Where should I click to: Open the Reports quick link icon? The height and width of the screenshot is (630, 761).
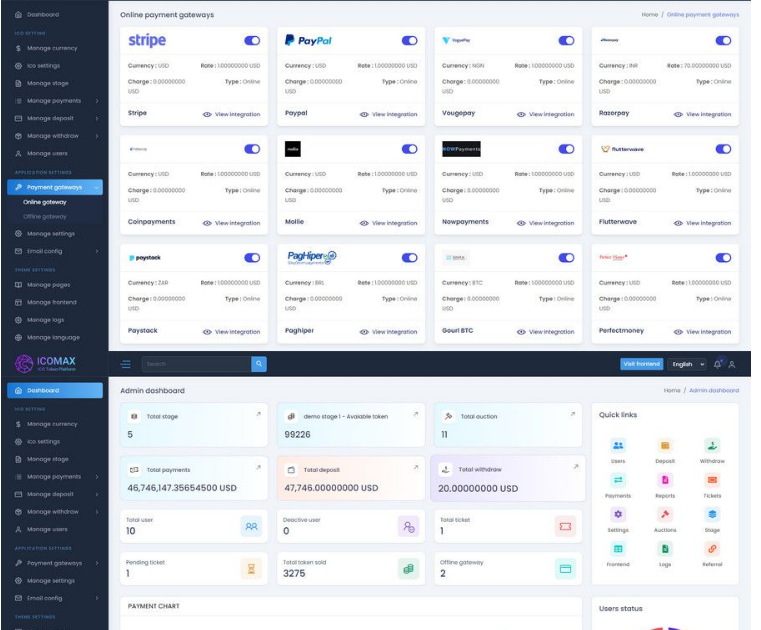coord(665,480)
